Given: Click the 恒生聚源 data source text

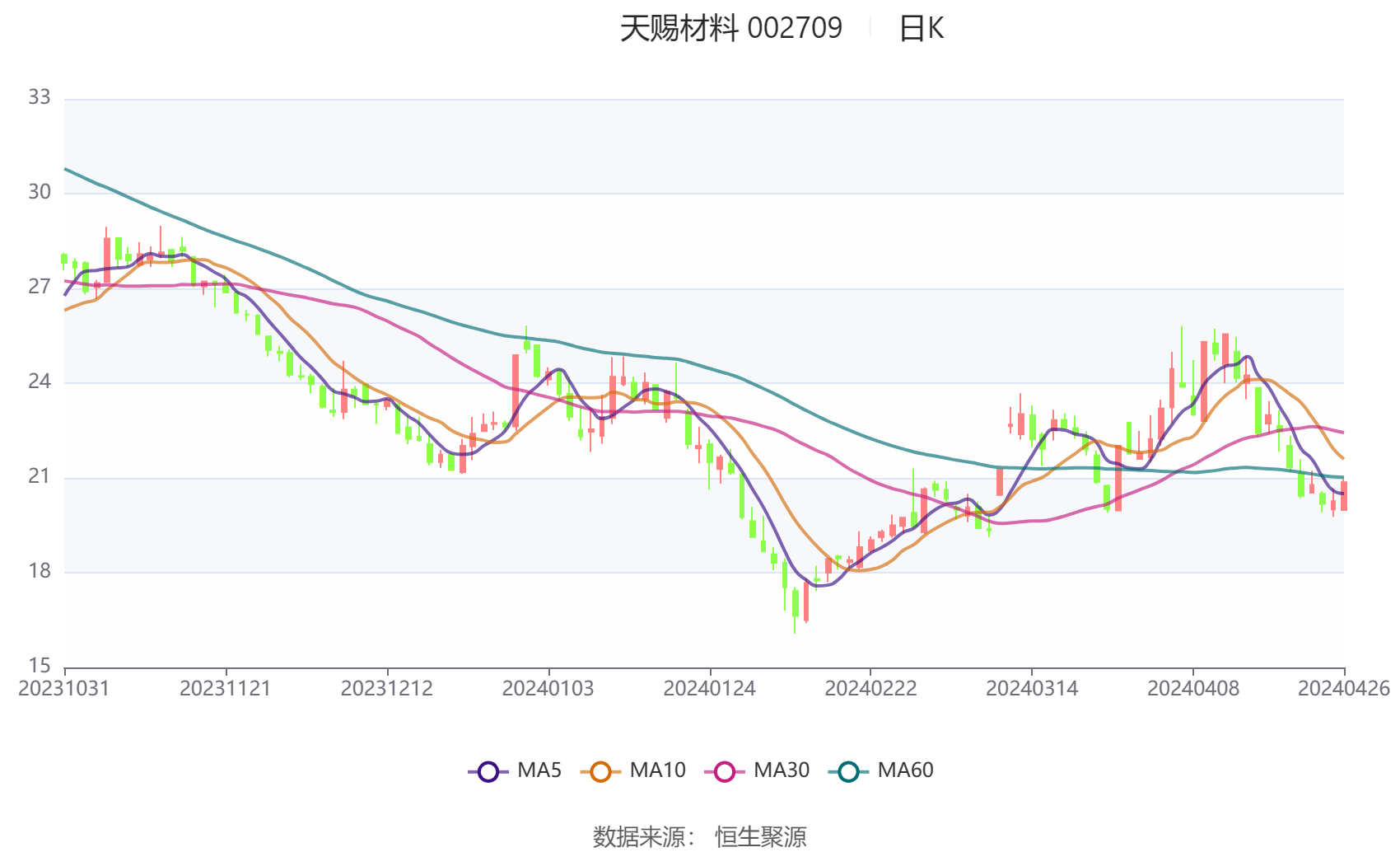Looking at the screenshot, I should (x=761, y=837).
